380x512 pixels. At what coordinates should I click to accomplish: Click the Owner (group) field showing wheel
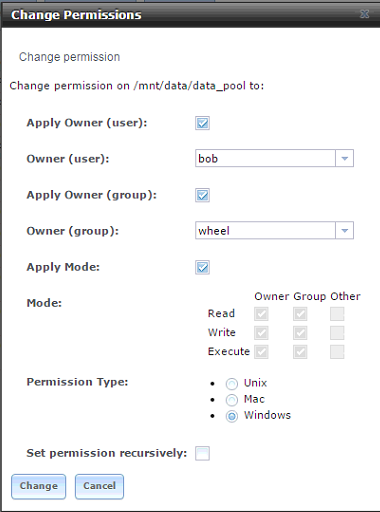click(x=265, y=230)
